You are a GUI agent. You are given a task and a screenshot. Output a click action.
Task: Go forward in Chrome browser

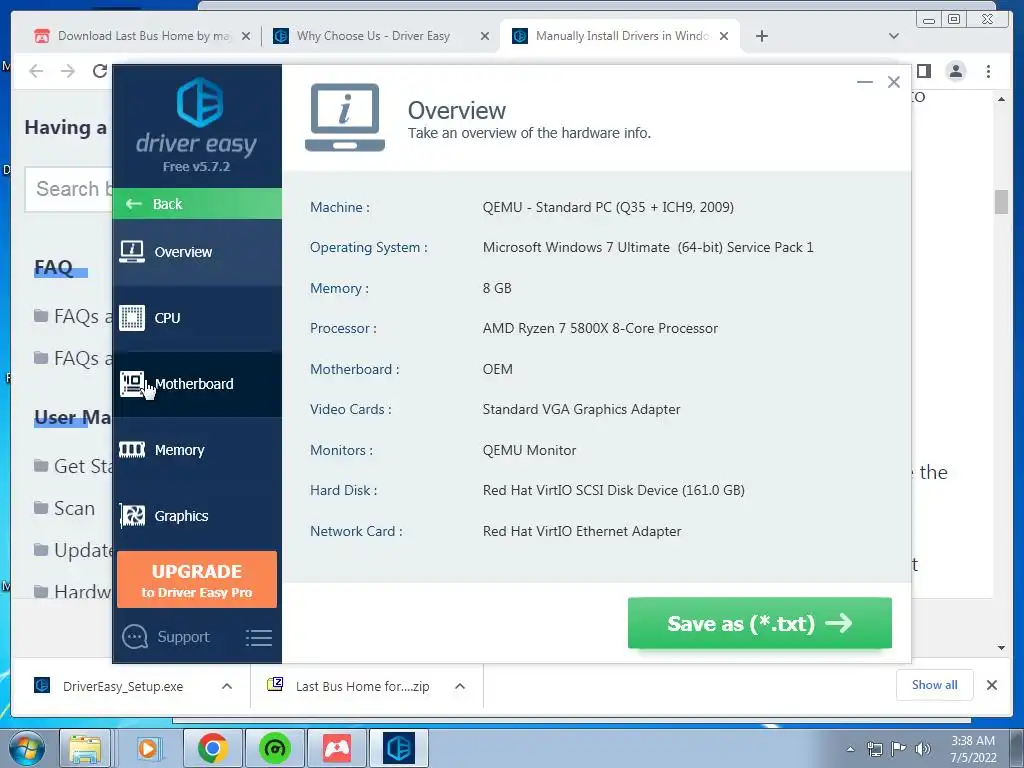[x=68, y=71]
